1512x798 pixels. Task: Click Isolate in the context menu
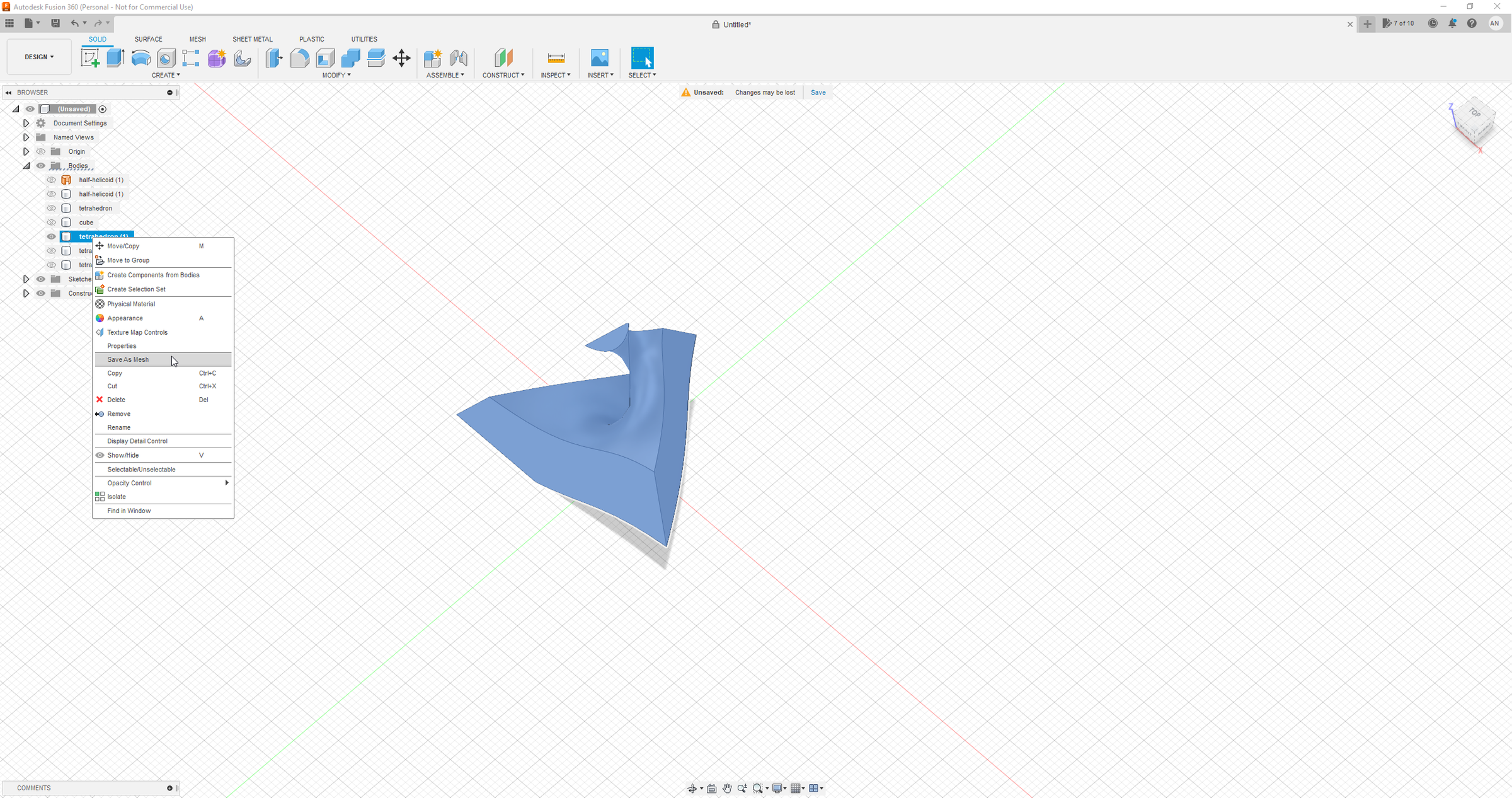[x=117, y=497]
